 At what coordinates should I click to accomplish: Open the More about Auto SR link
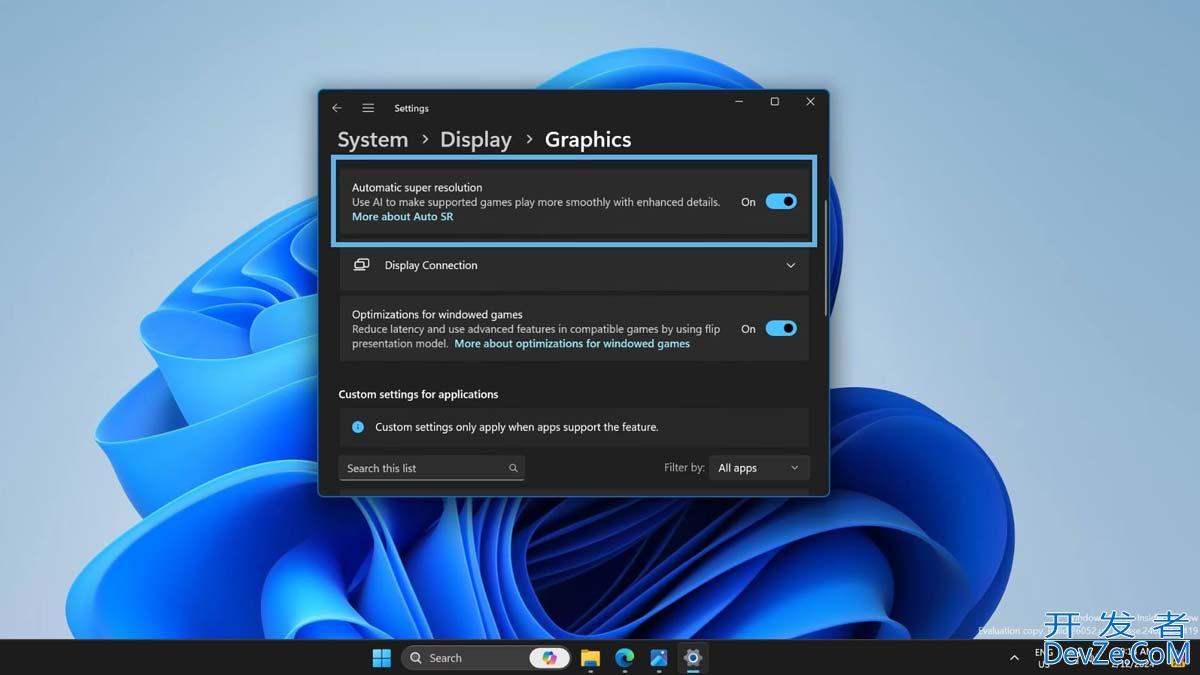[402, 217]
